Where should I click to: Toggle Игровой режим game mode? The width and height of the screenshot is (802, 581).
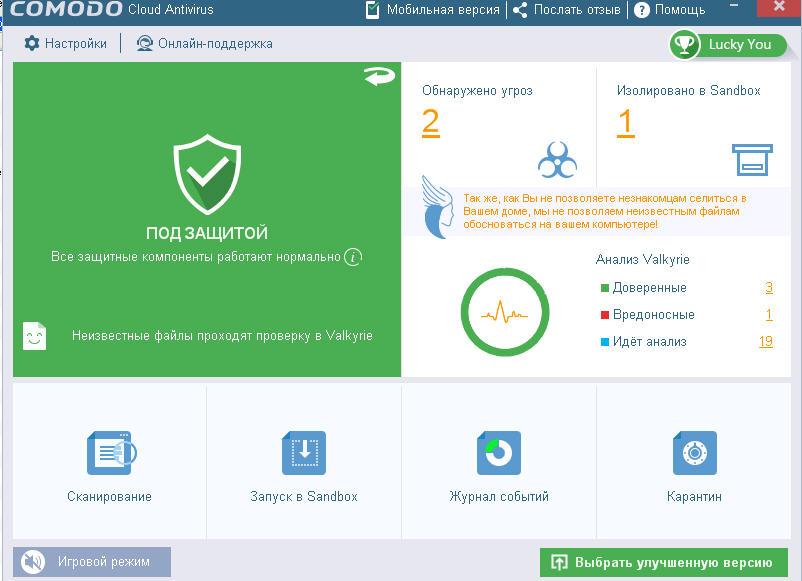click(x=92, y=562)
